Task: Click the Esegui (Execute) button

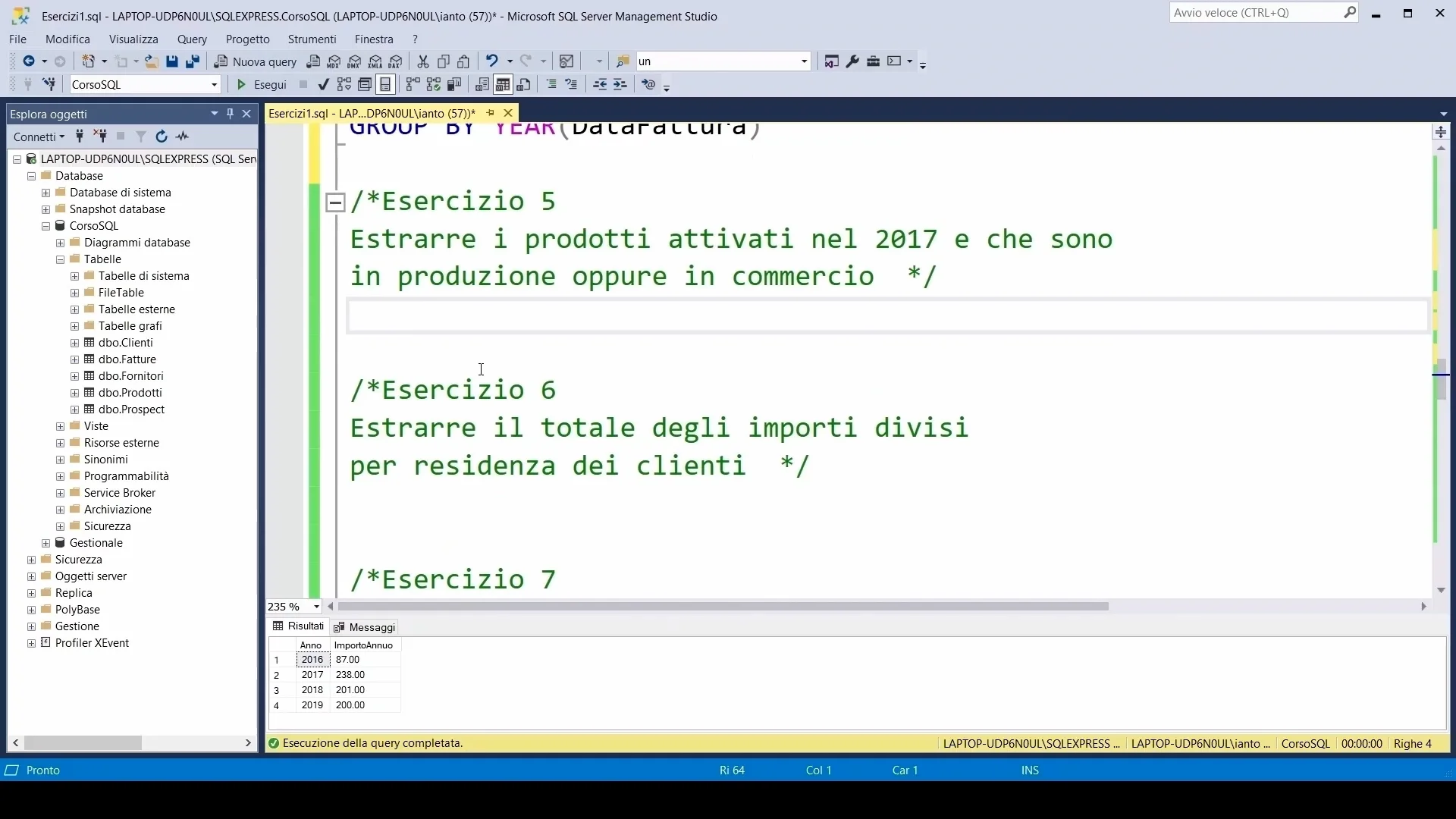Action: [262, 85]
